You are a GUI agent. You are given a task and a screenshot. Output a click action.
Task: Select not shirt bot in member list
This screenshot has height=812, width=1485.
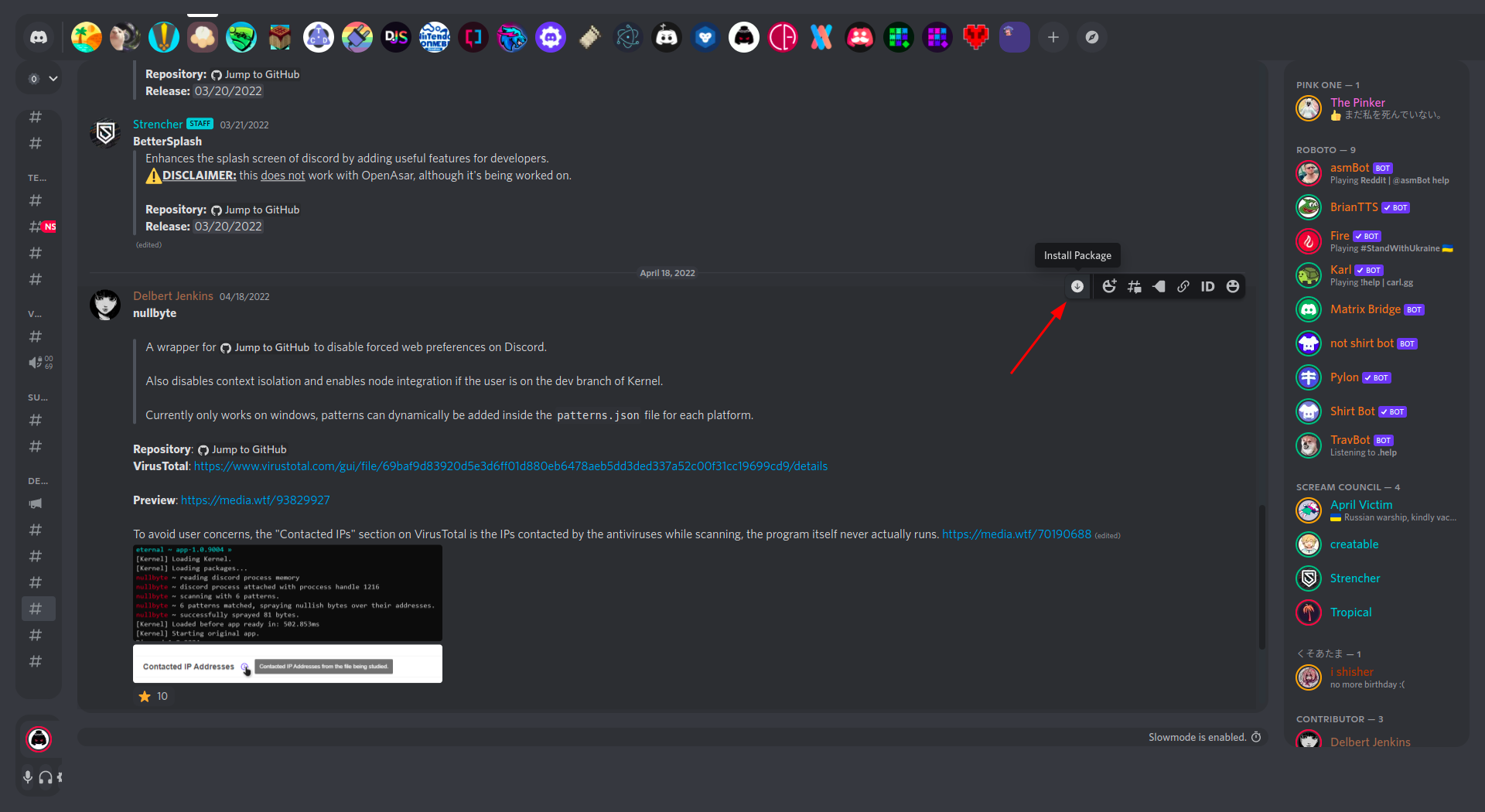pyautogui.click(x=1377, y=343)
